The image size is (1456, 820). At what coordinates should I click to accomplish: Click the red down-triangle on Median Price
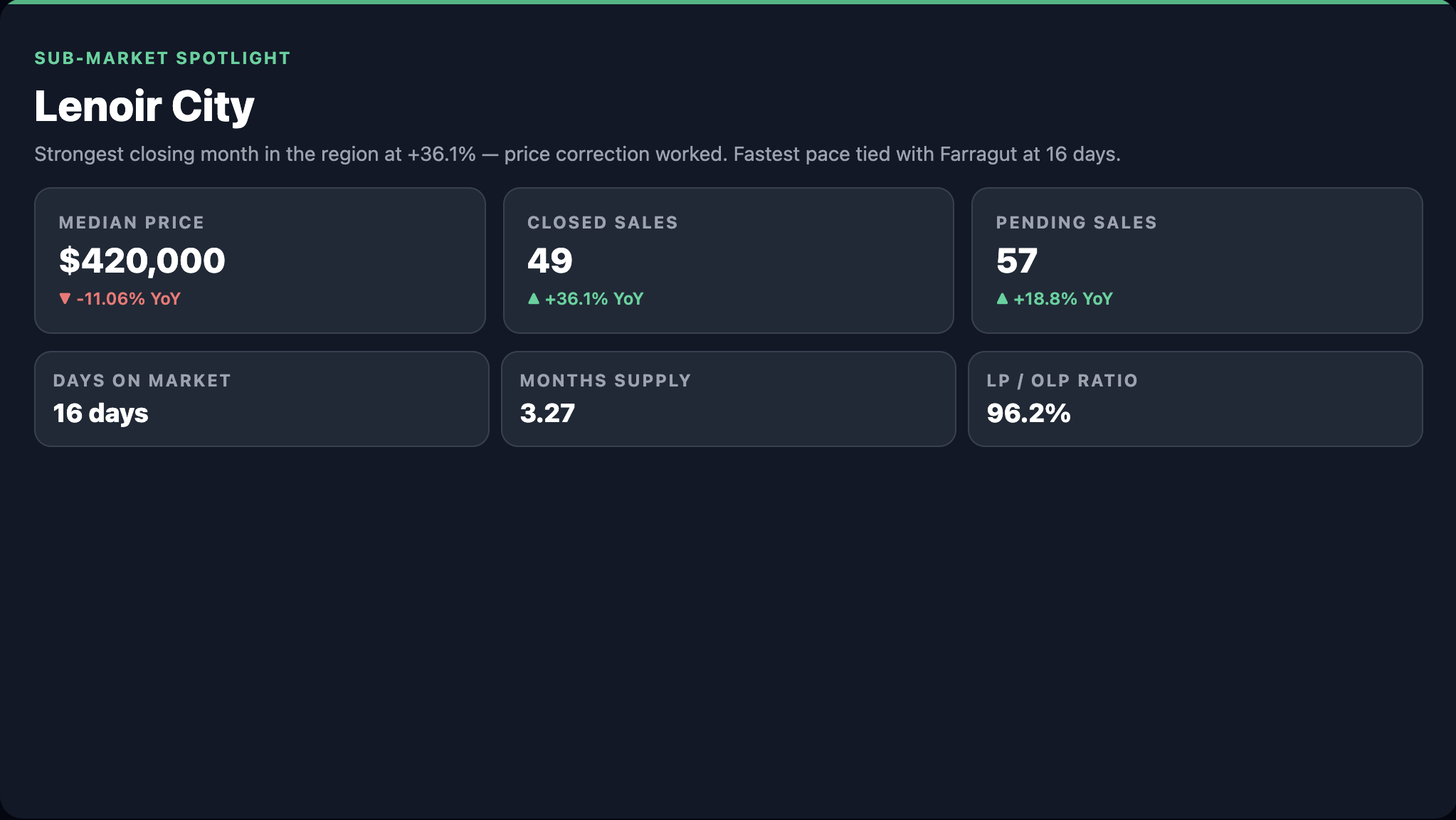click(x=65, y=299)
